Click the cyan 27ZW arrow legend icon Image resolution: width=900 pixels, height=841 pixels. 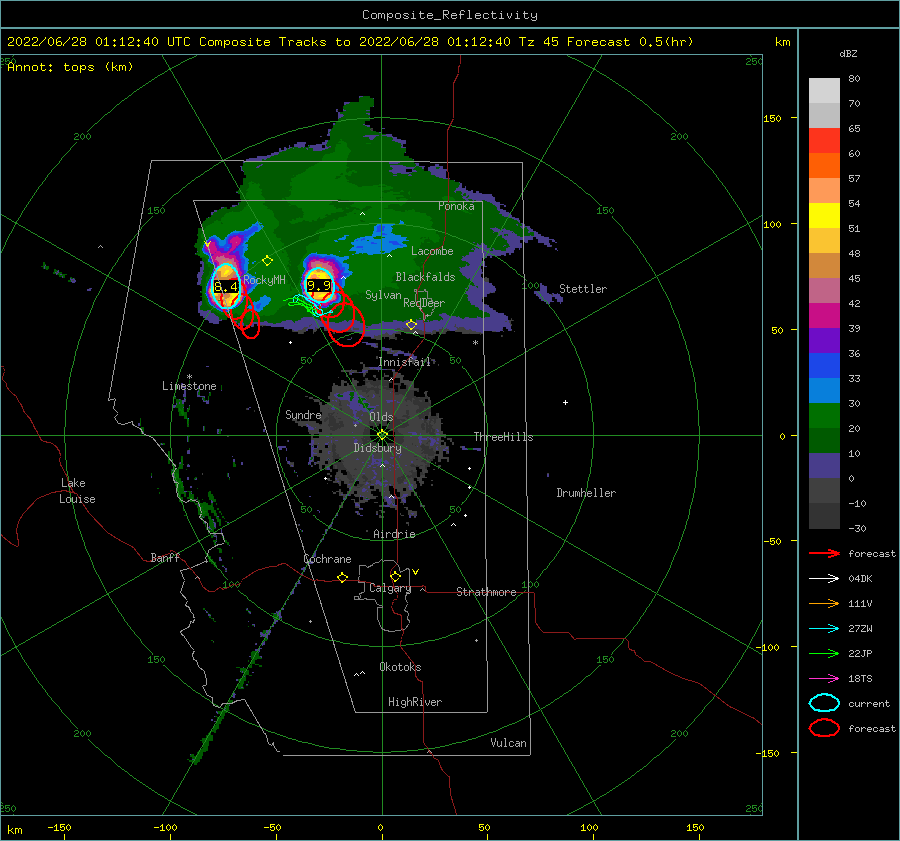[824, 629]
